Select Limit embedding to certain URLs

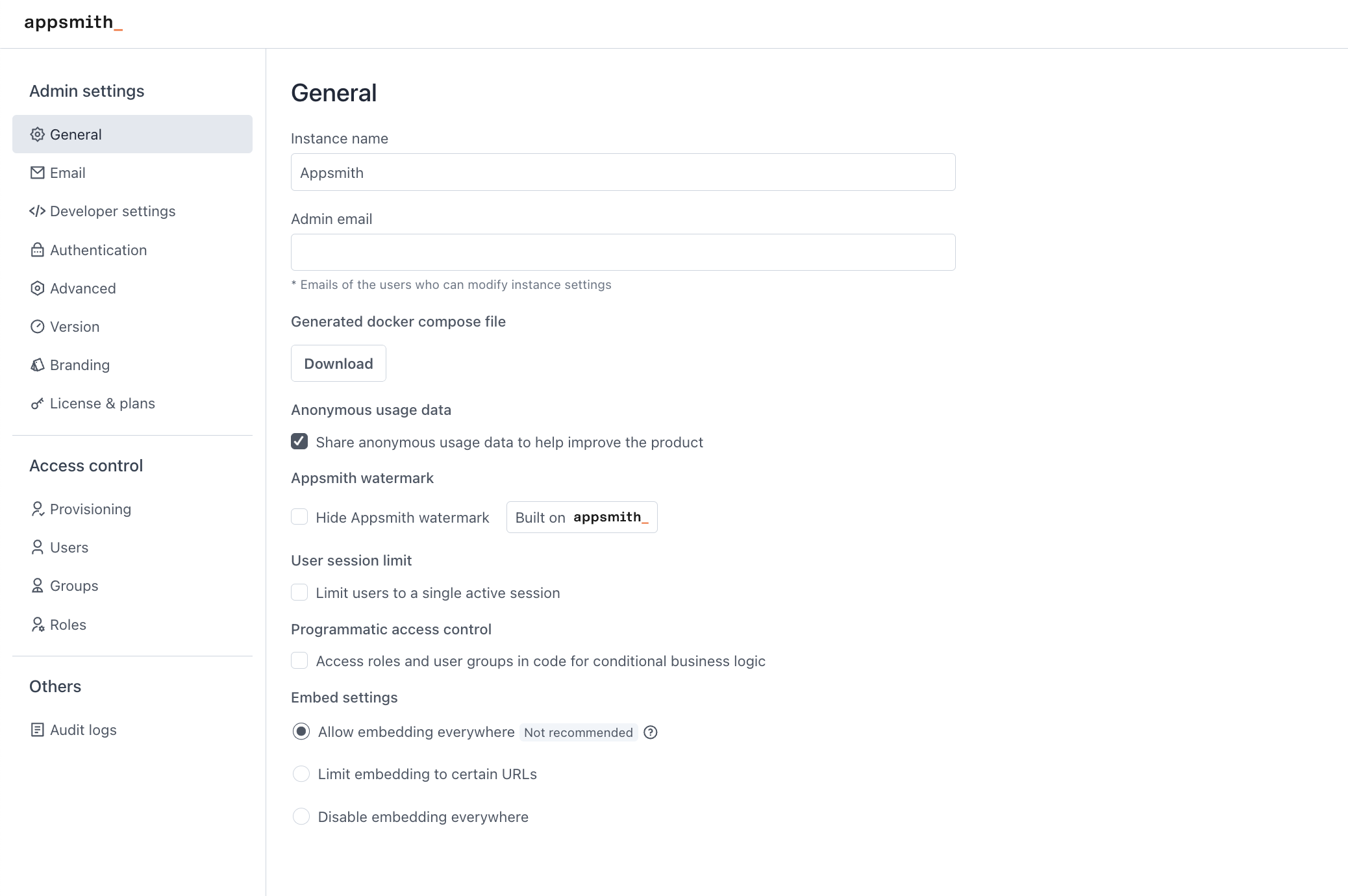point(301,774)
